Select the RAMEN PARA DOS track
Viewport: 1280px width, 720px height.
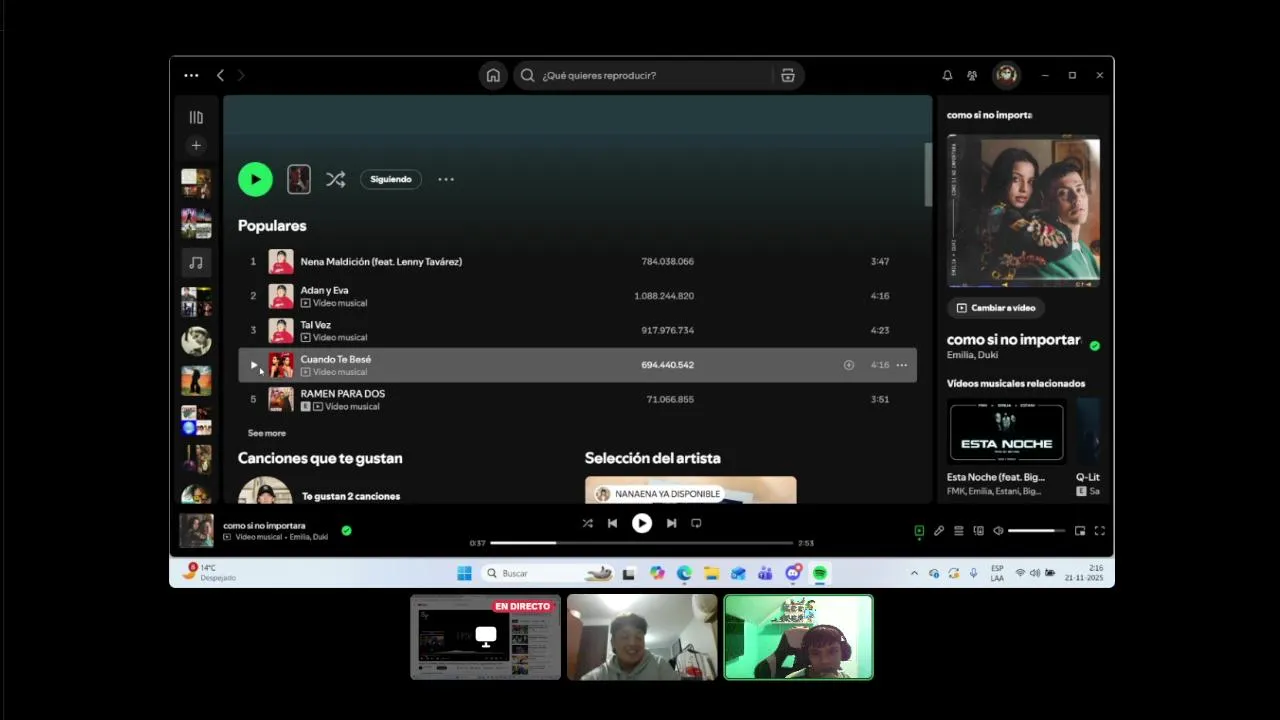click(x=577, y=399)
